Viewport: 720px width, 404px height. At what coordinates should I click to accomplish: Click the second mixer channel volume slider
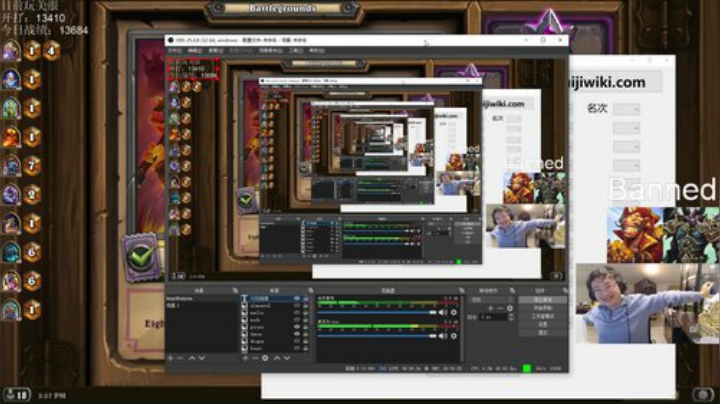tap(377, 336)
